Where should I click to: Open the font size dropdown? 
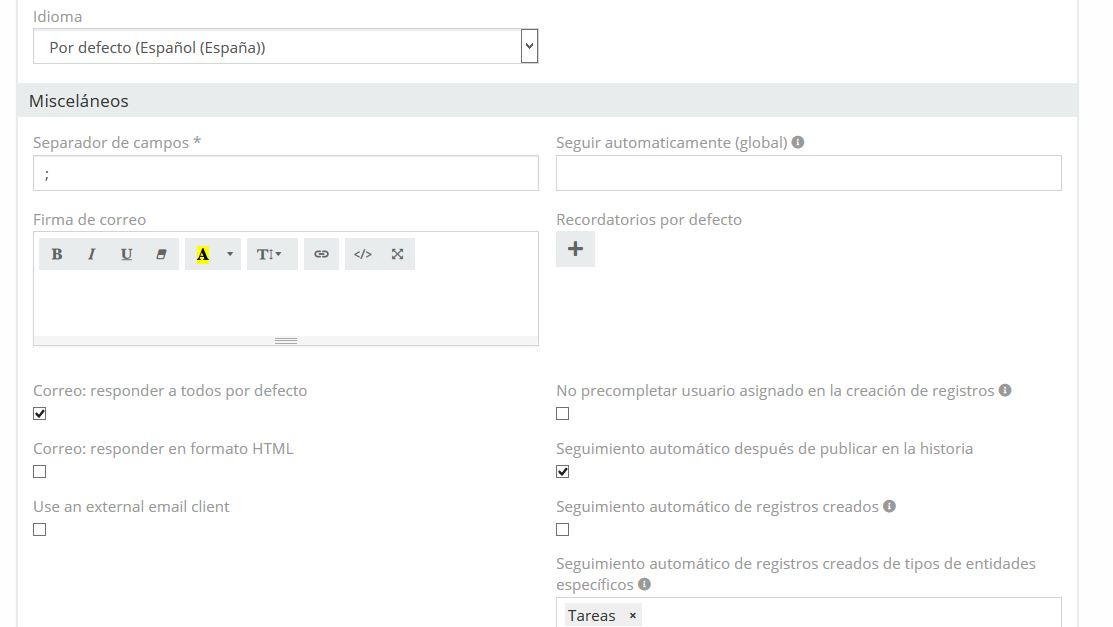point(270,254)
